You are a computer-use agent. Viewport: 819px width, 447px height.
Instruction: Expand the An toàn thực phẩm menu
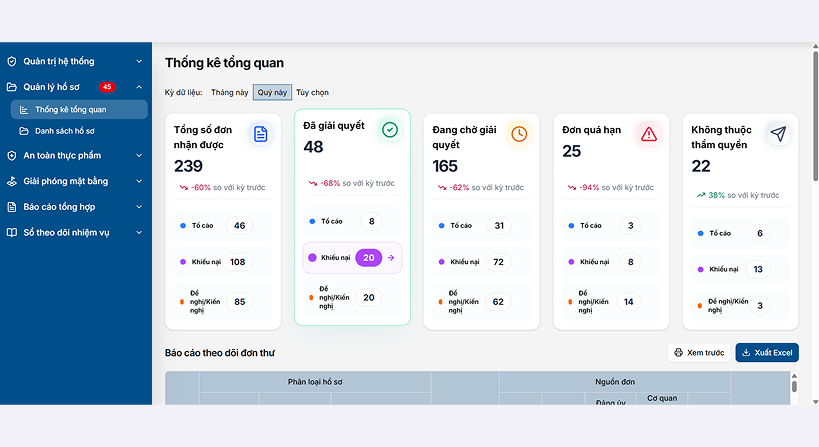76,156
